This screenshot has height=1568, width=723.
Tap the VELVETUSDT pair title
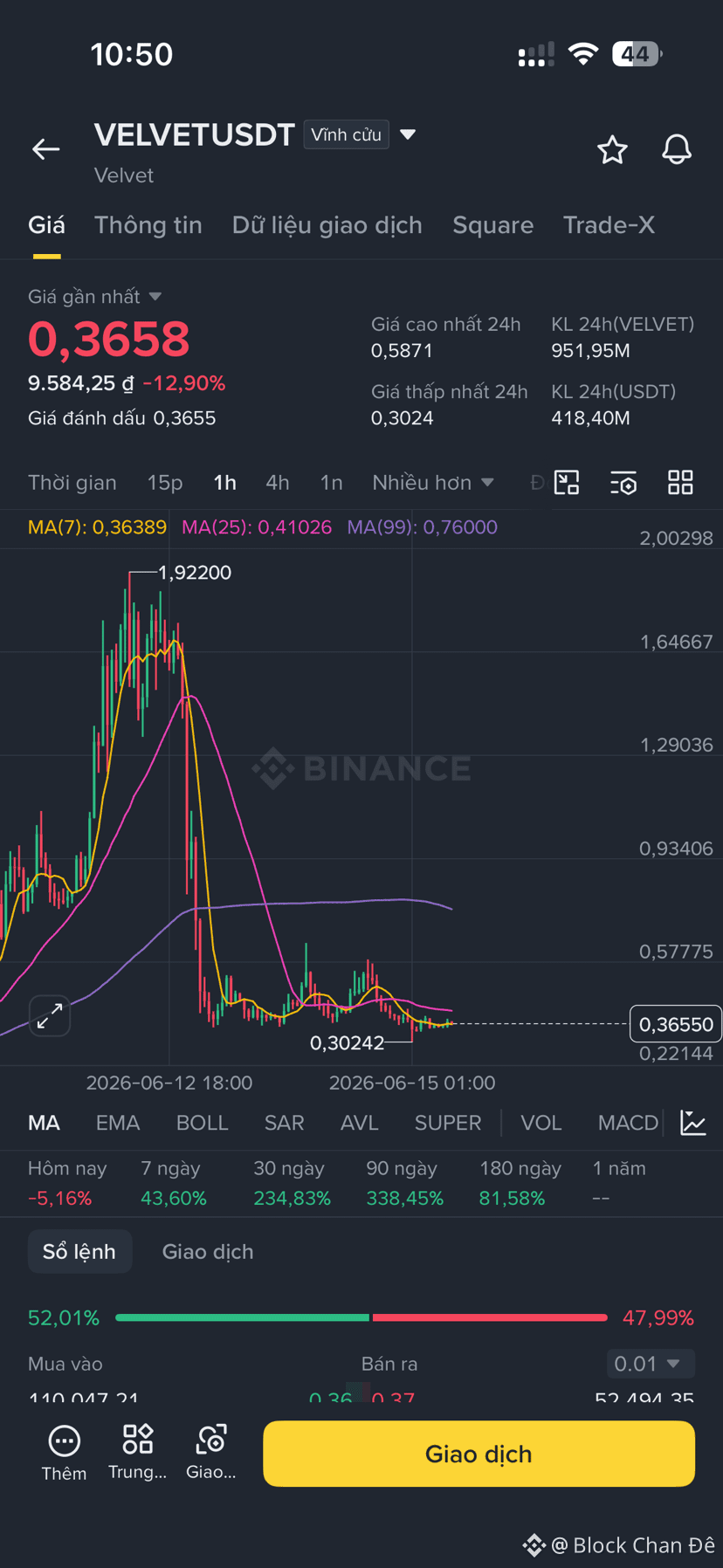(x=195, y=134)
